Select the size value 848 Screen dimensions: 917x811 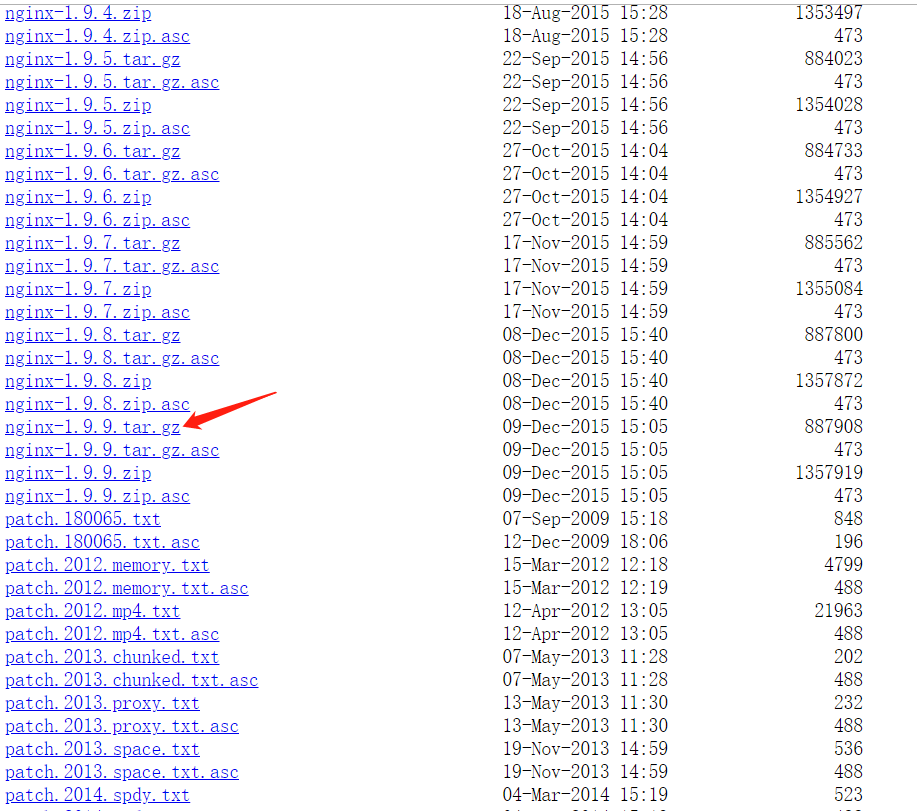848,519
